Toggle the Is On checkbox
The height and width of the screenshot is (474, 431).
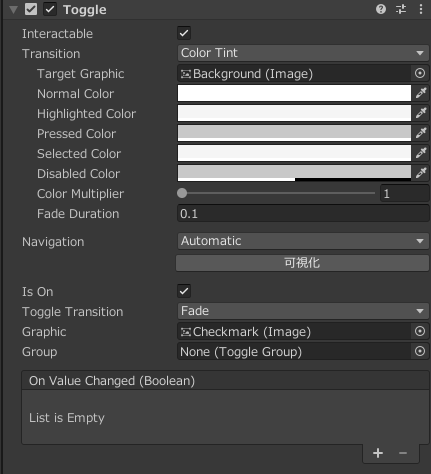[x=184, y=291]
